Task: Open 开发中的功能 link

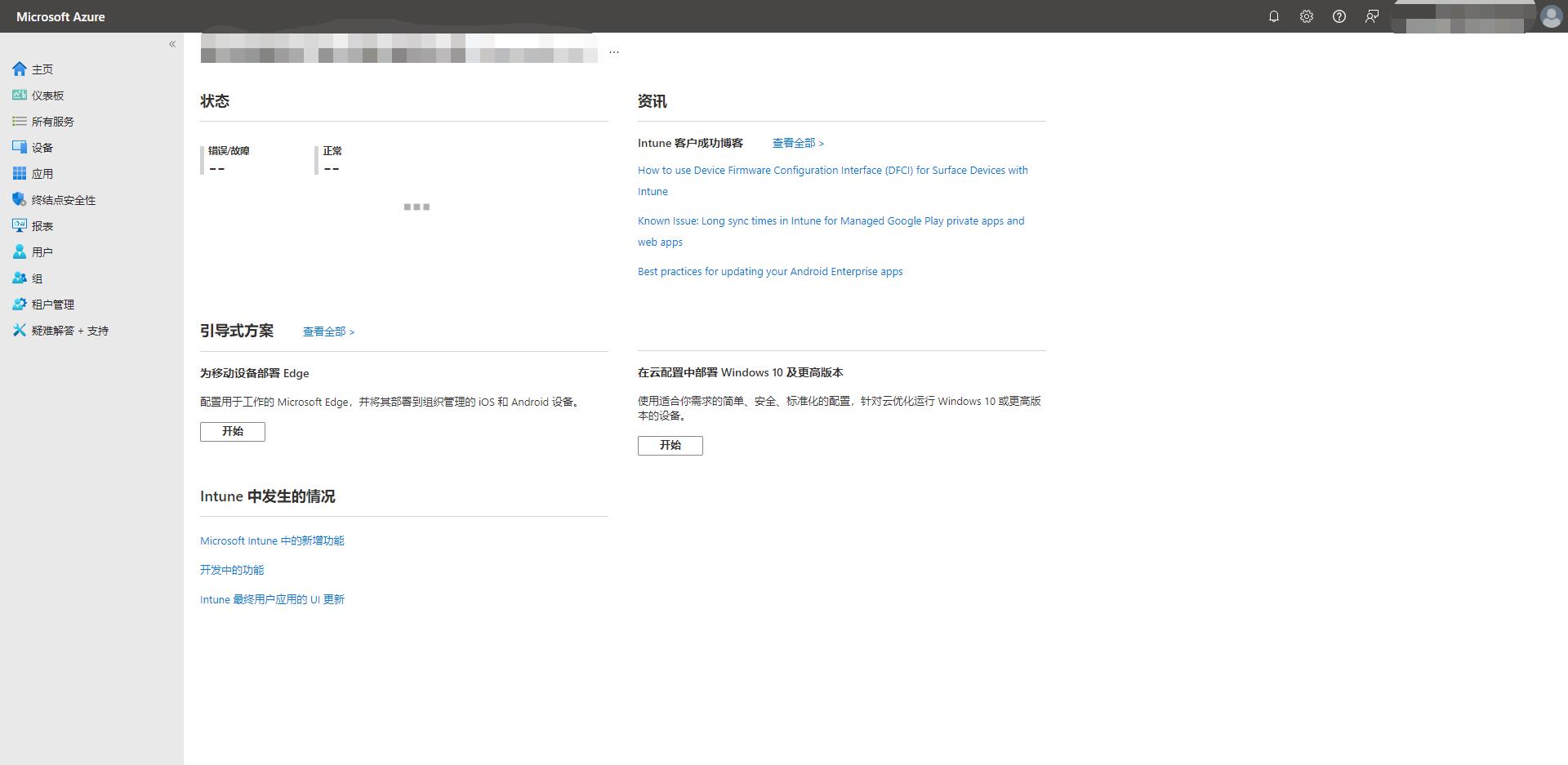Action: coord(232,570)
